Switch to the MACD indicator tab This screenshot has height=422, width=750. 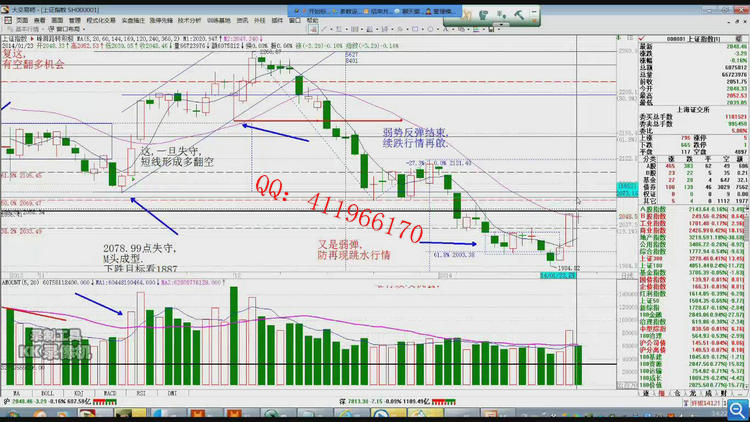pyautogui.click(x=110, y=393)
